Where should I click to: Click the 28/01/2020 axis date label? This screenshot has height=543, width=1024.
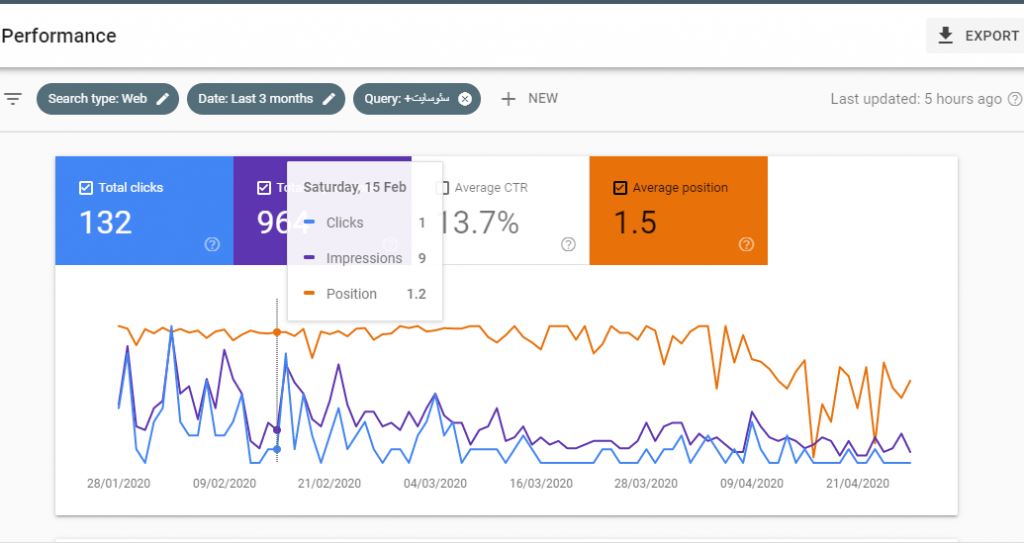(x=118, y=484)
